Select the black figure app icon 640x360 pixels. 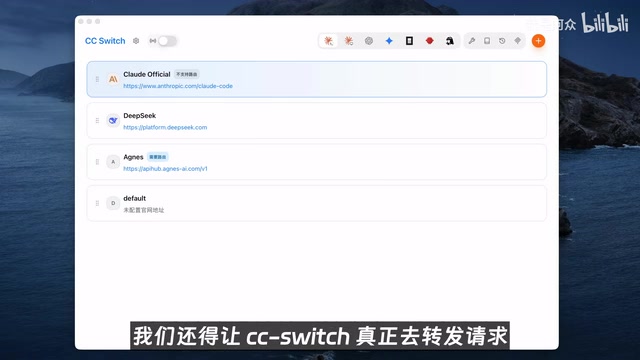449,41
